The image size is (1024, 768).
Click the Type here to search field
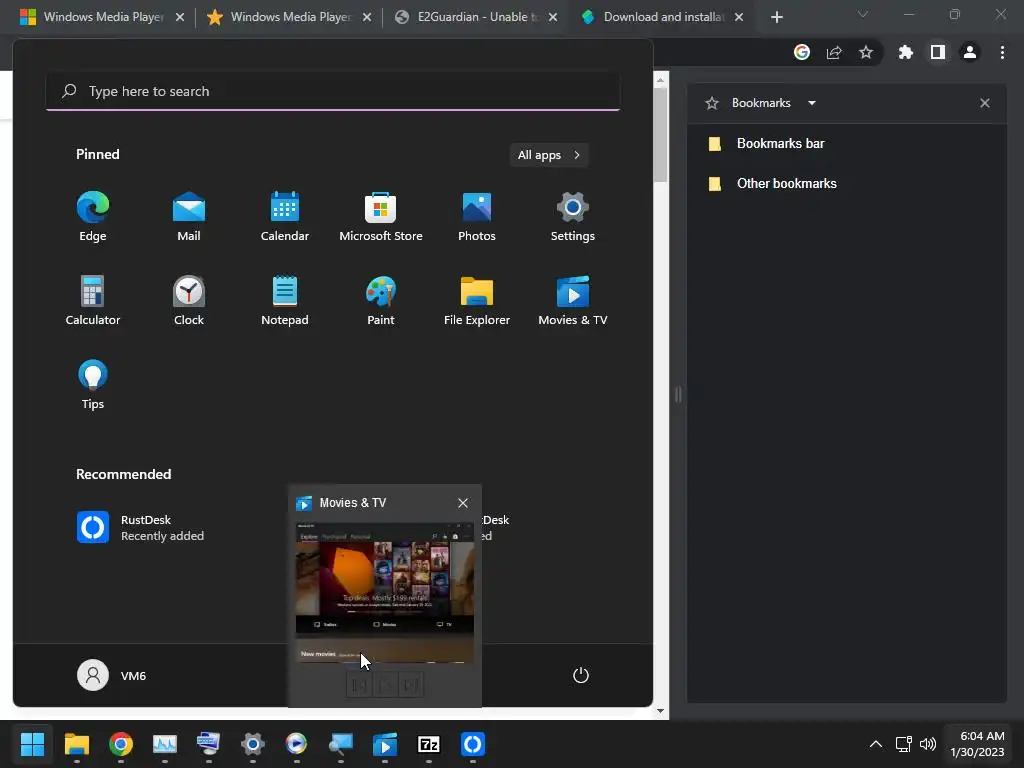(x=333, y=91)
